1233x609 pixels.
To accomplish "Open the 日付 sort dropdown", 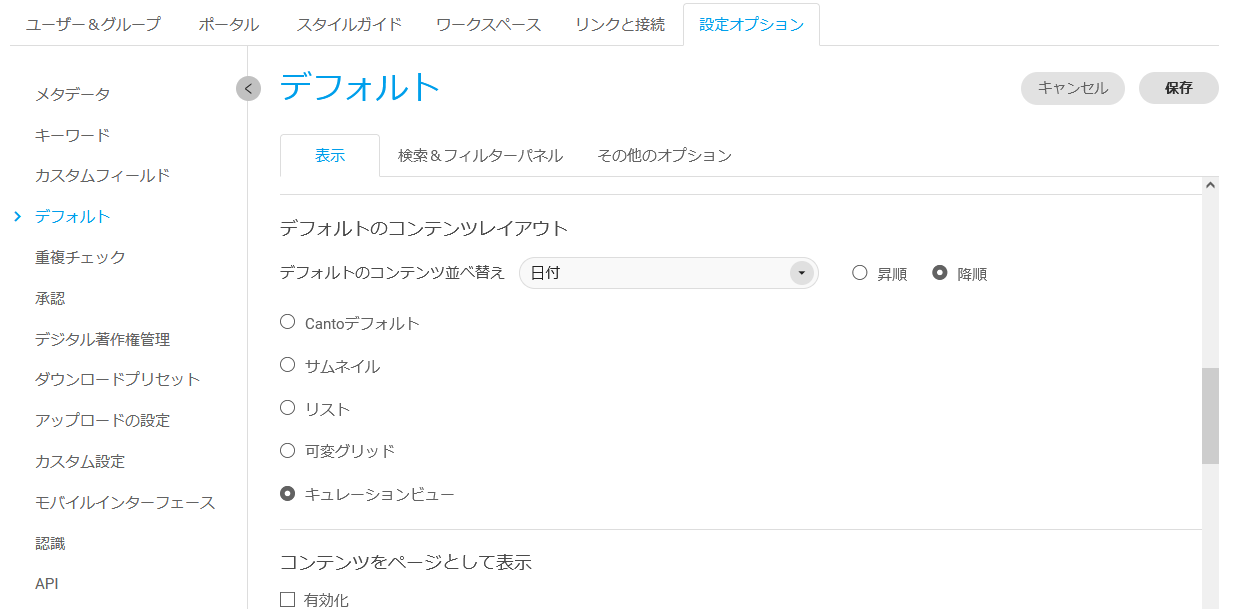I will pos(668,273).
